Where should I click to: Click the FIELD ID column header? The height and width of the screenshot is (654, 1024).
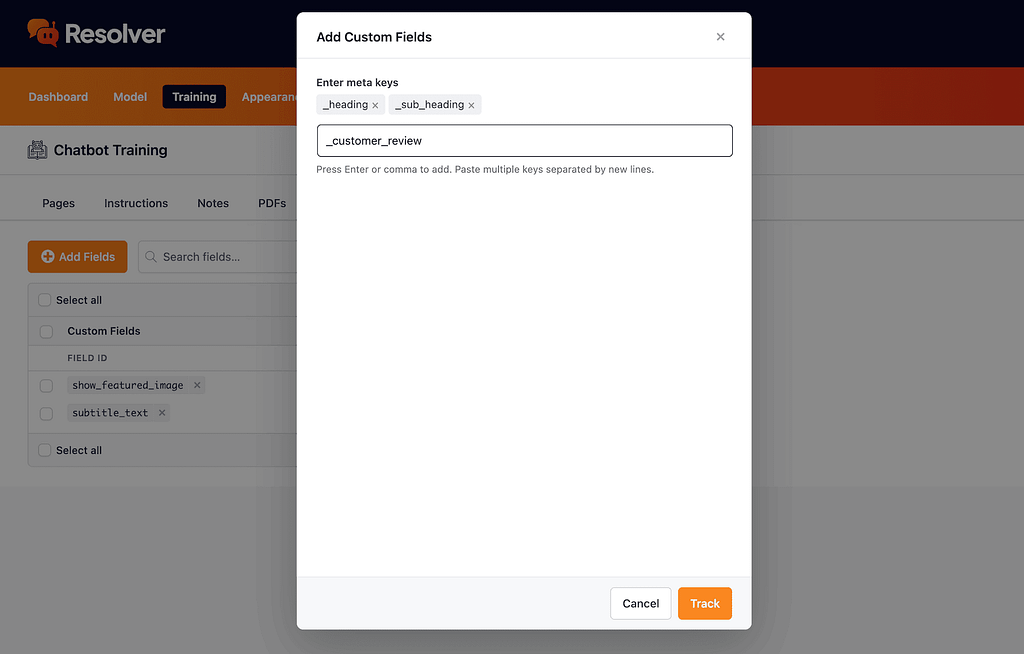pyautogui.click(x=88, y=358)
